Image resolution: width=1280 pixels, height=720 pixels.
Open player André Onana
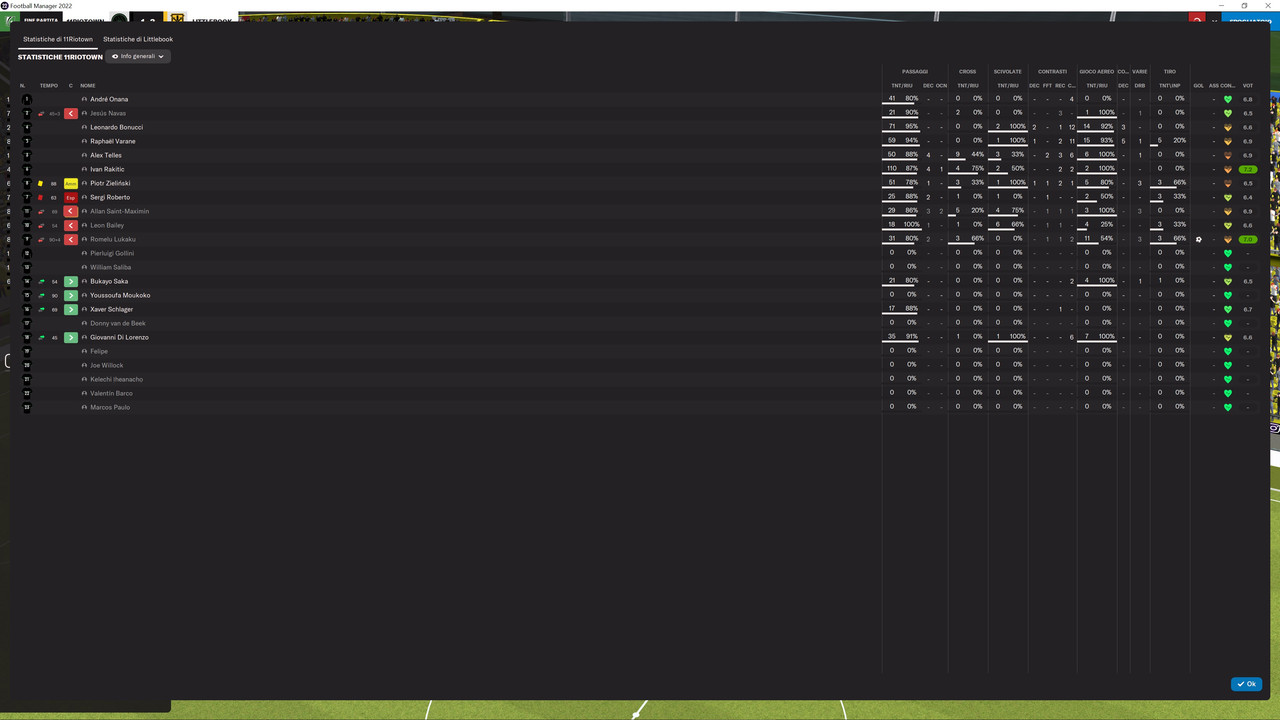pyautogui.click(x=109, y=100)
